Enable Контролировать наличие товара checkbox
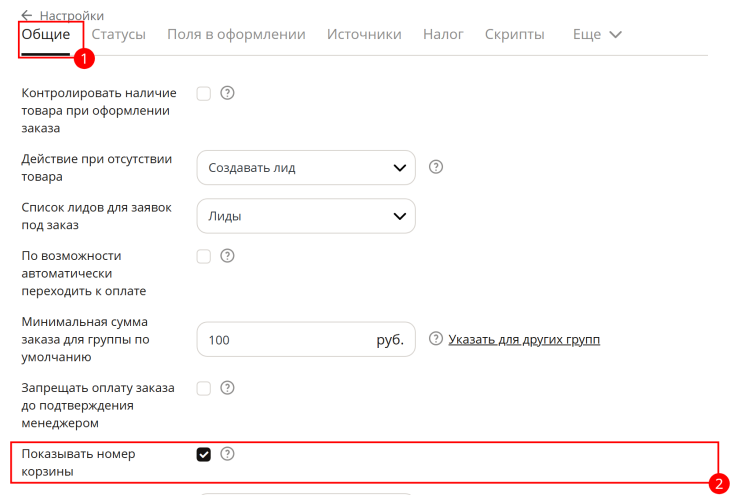The height and width of the screenshot is (504, 740). point(204,93)
